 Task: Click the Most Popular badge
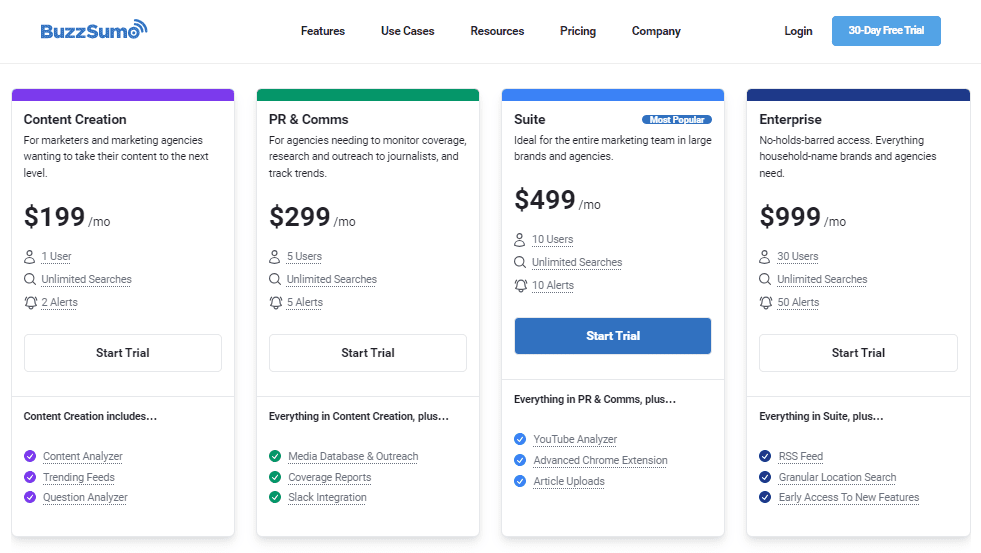677,119
